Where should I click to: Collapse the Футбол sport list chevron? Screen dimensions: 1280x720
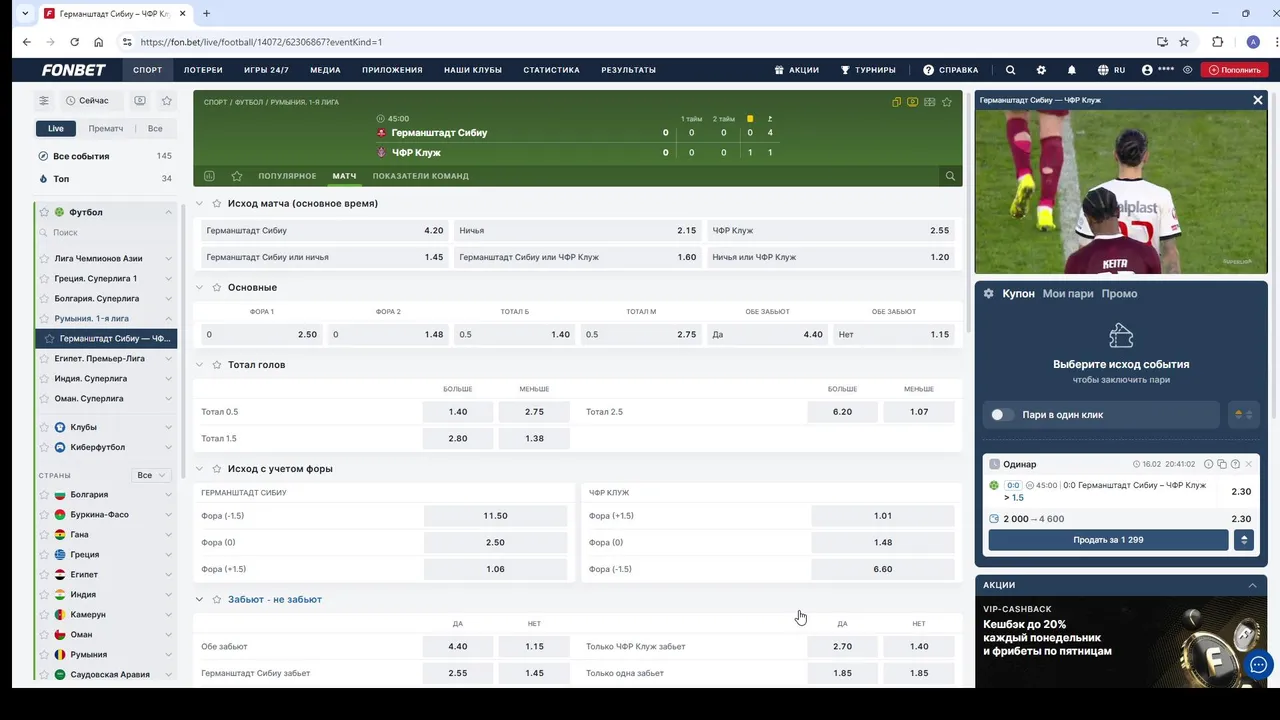pyautogui.click(x=168, y=212)
